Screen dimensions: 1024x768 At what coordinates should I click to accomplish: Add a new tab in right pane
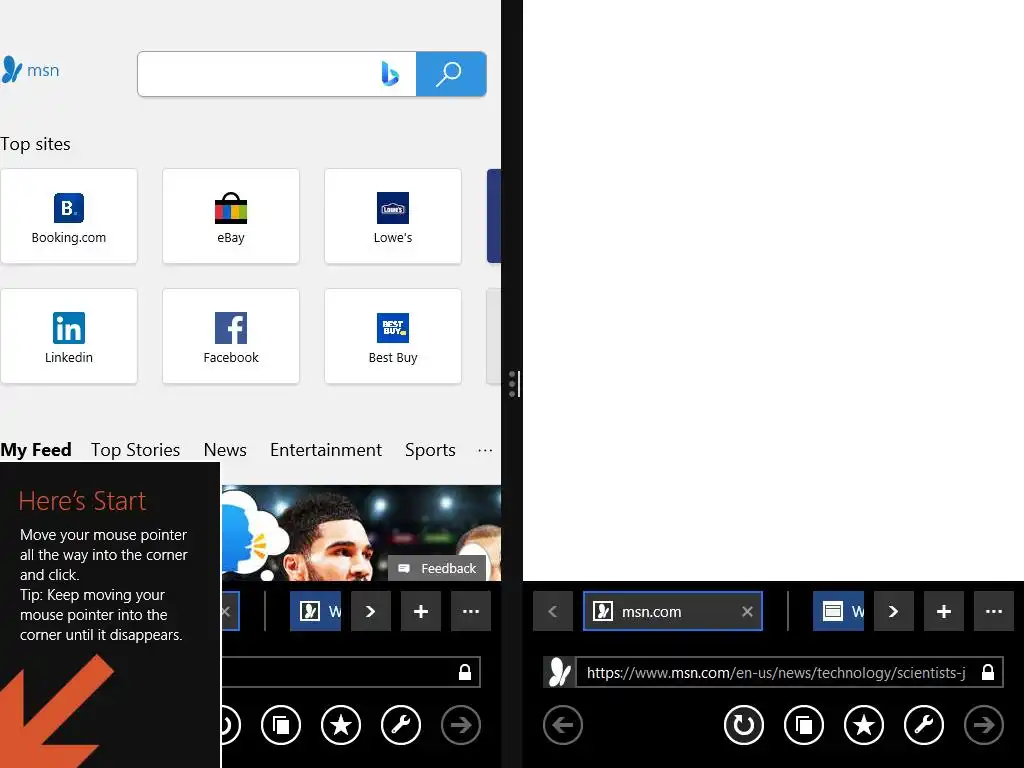(x=944, y=611)
